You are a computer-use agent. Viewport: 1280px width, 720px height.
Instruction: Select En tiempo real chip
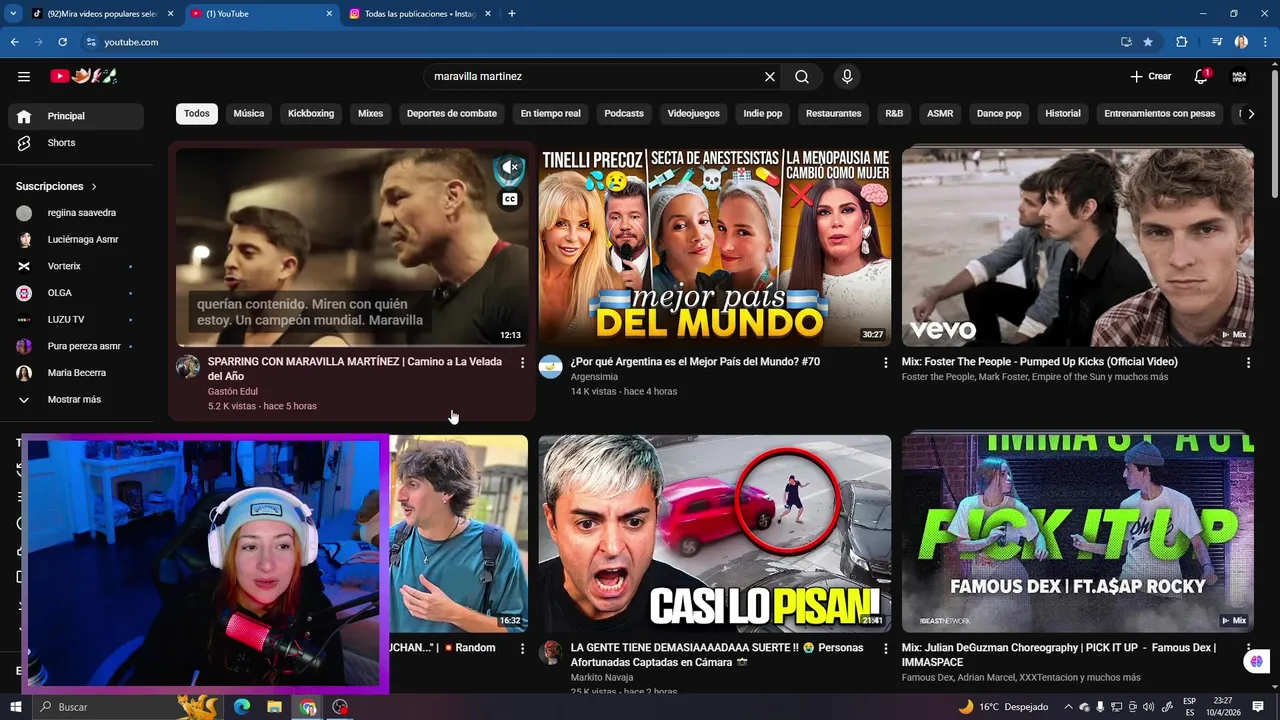click(x=550, y=114)
